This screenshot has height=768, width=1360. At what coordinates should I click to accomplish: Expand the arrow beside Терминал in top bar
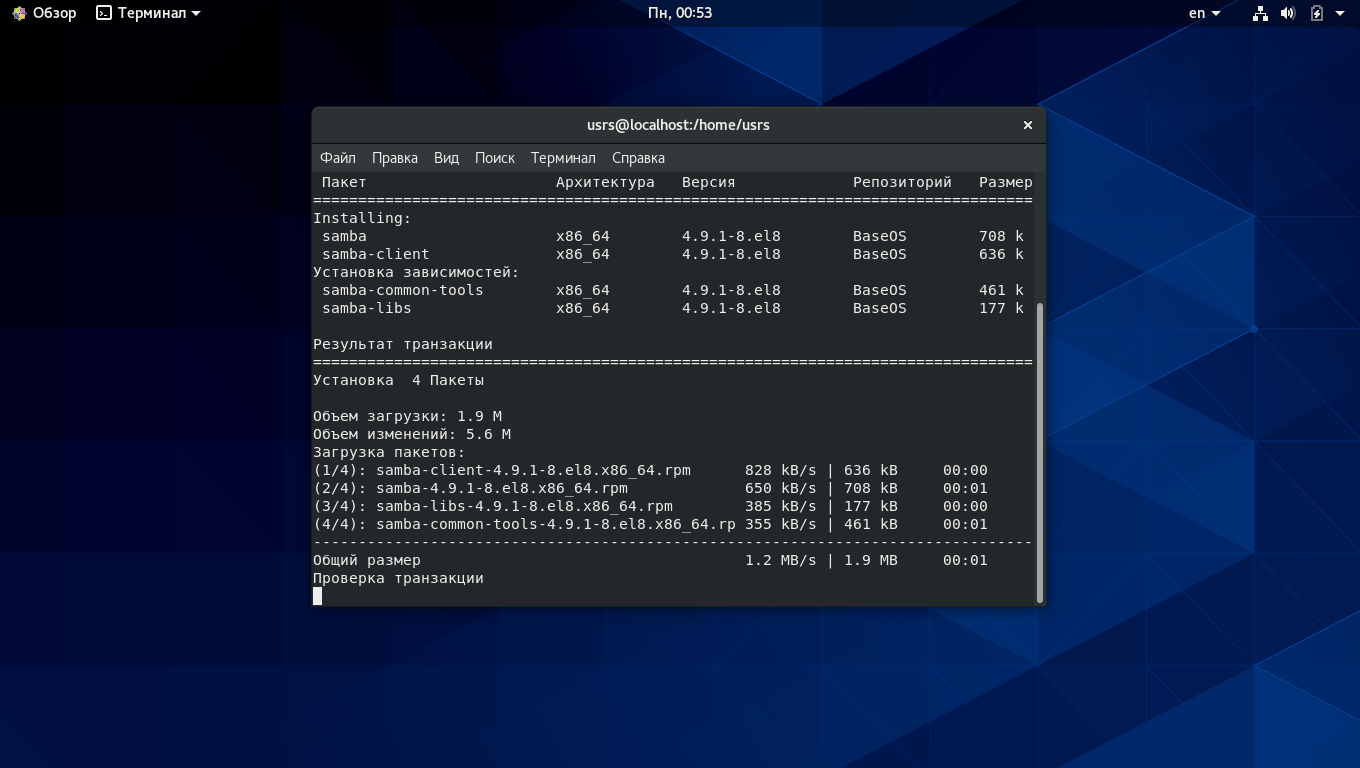196,13
